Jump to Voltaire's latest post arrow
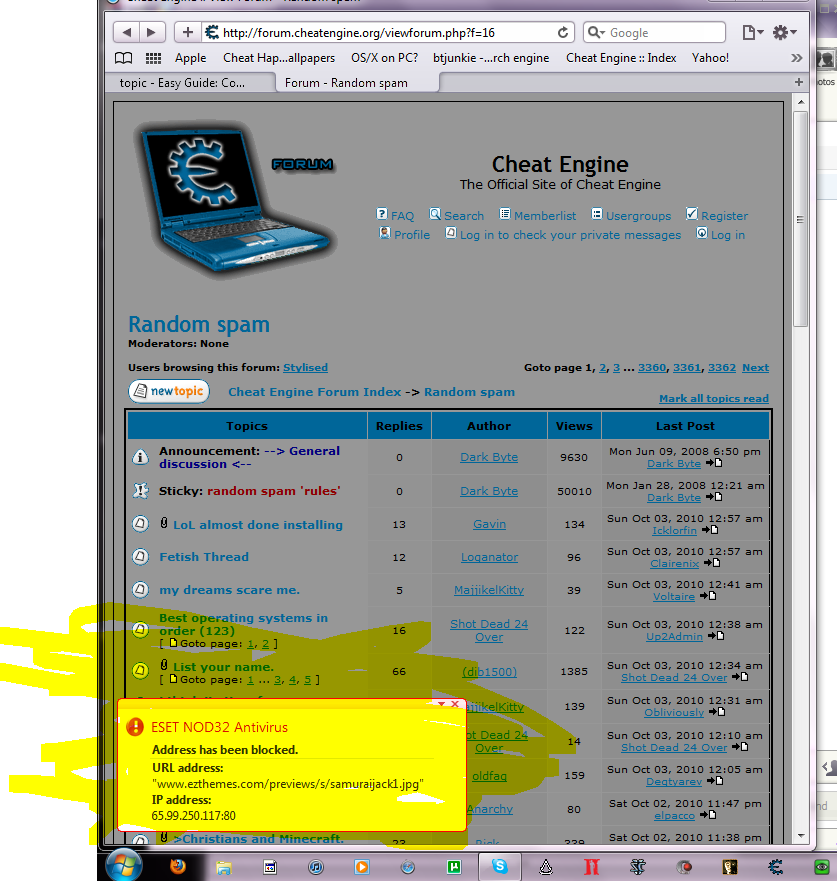837x881 pixels. (x=708, y=596)
